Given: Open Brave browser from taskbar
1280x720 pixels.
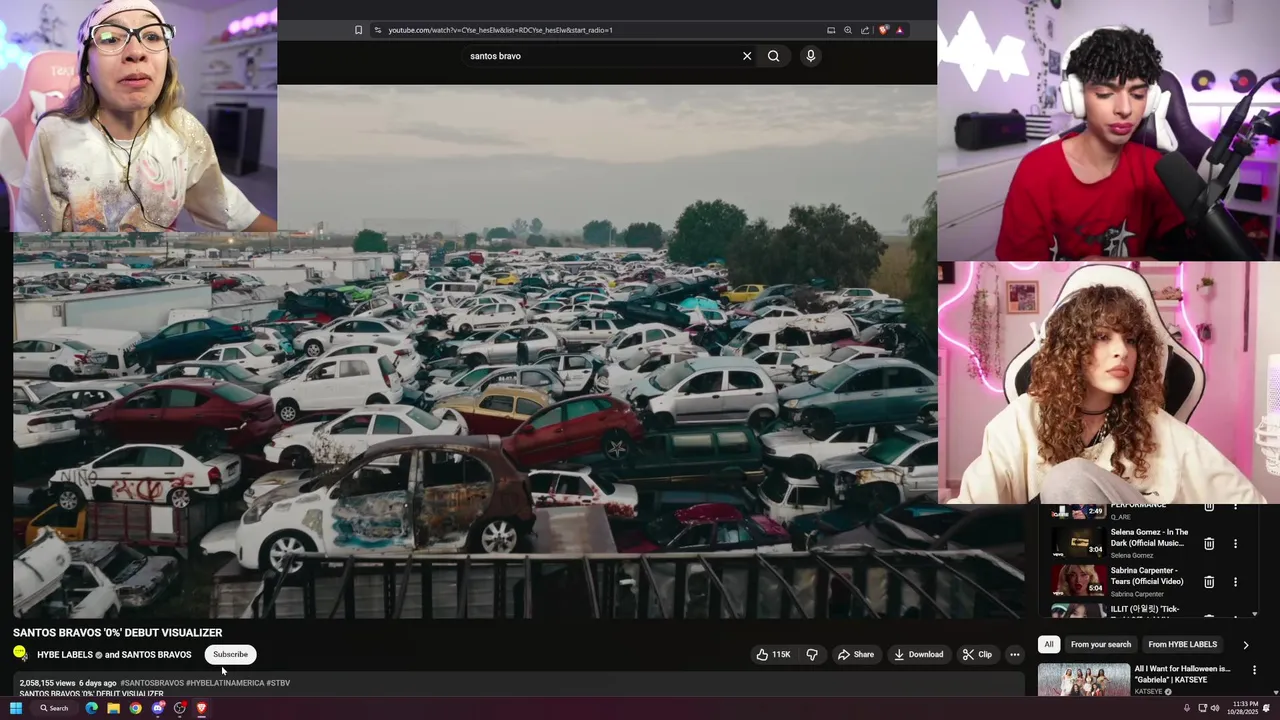Looking at the screenshot, I should (201, 708).
